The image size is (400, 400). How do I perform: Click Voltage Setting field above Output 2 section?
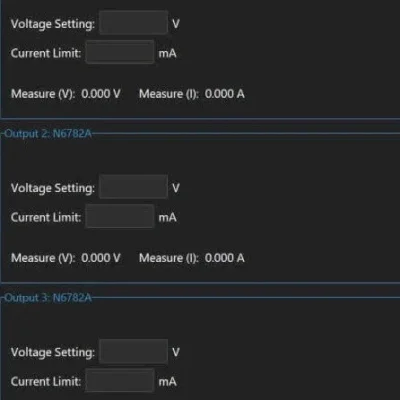point(133,23)
